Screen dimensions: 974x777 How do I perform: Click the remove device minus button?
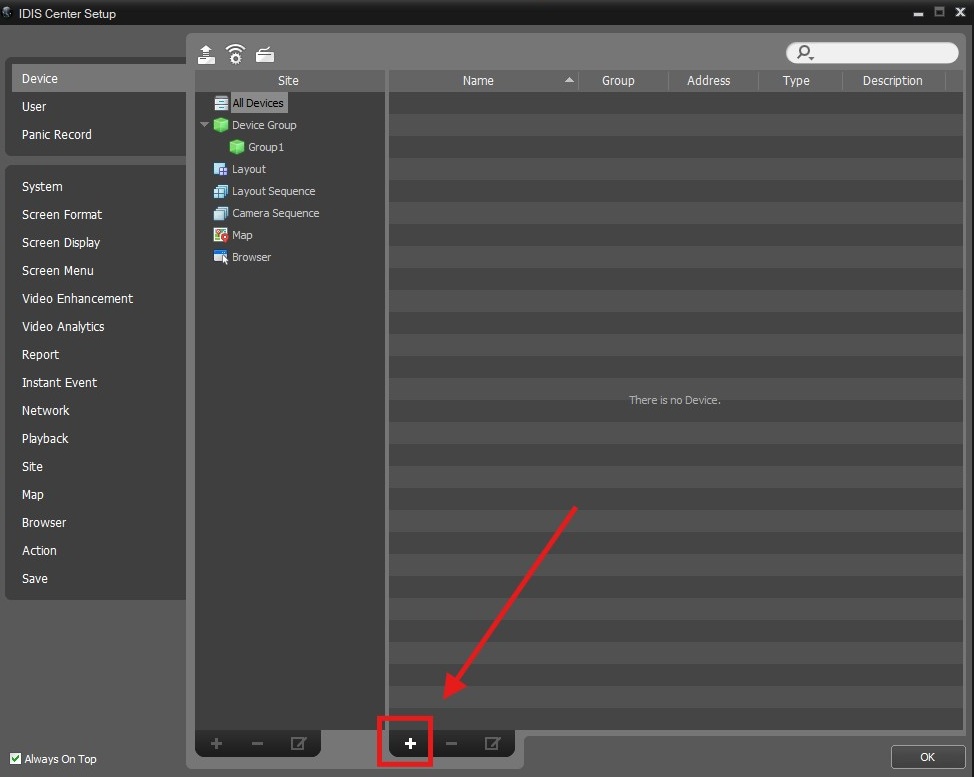point(451,744)
